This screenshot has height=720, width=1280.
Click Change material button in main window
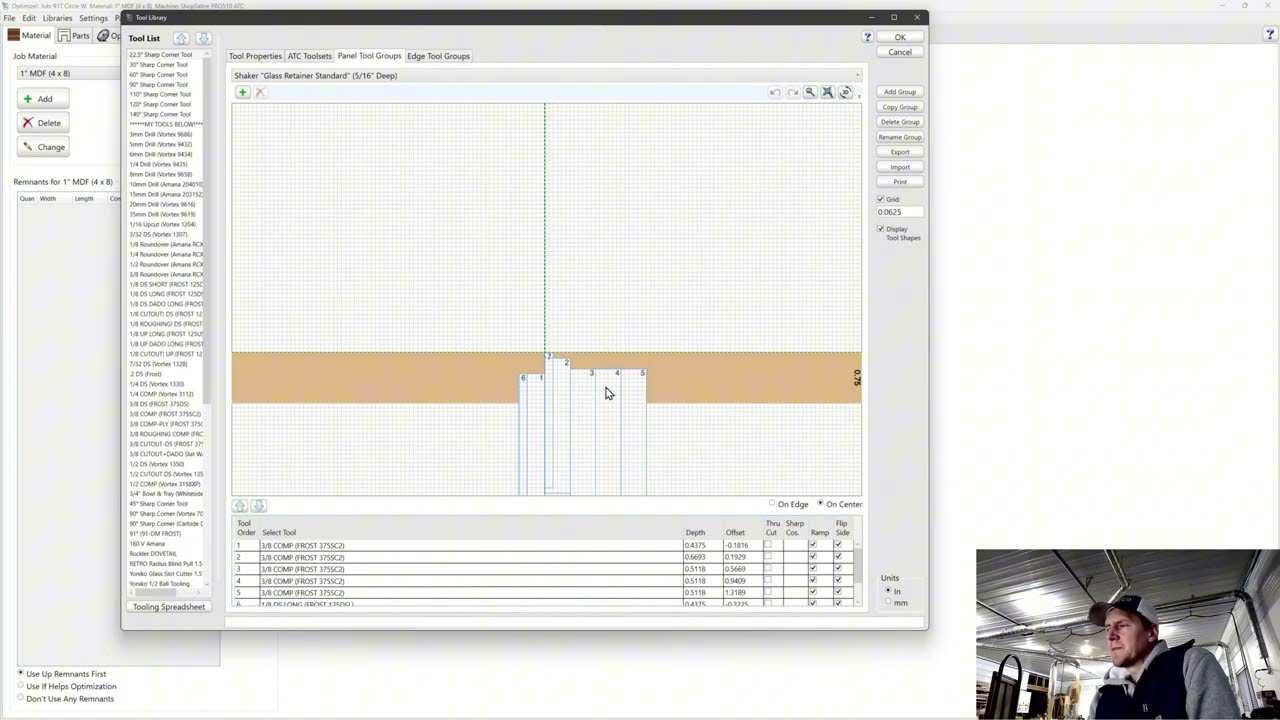42,147
